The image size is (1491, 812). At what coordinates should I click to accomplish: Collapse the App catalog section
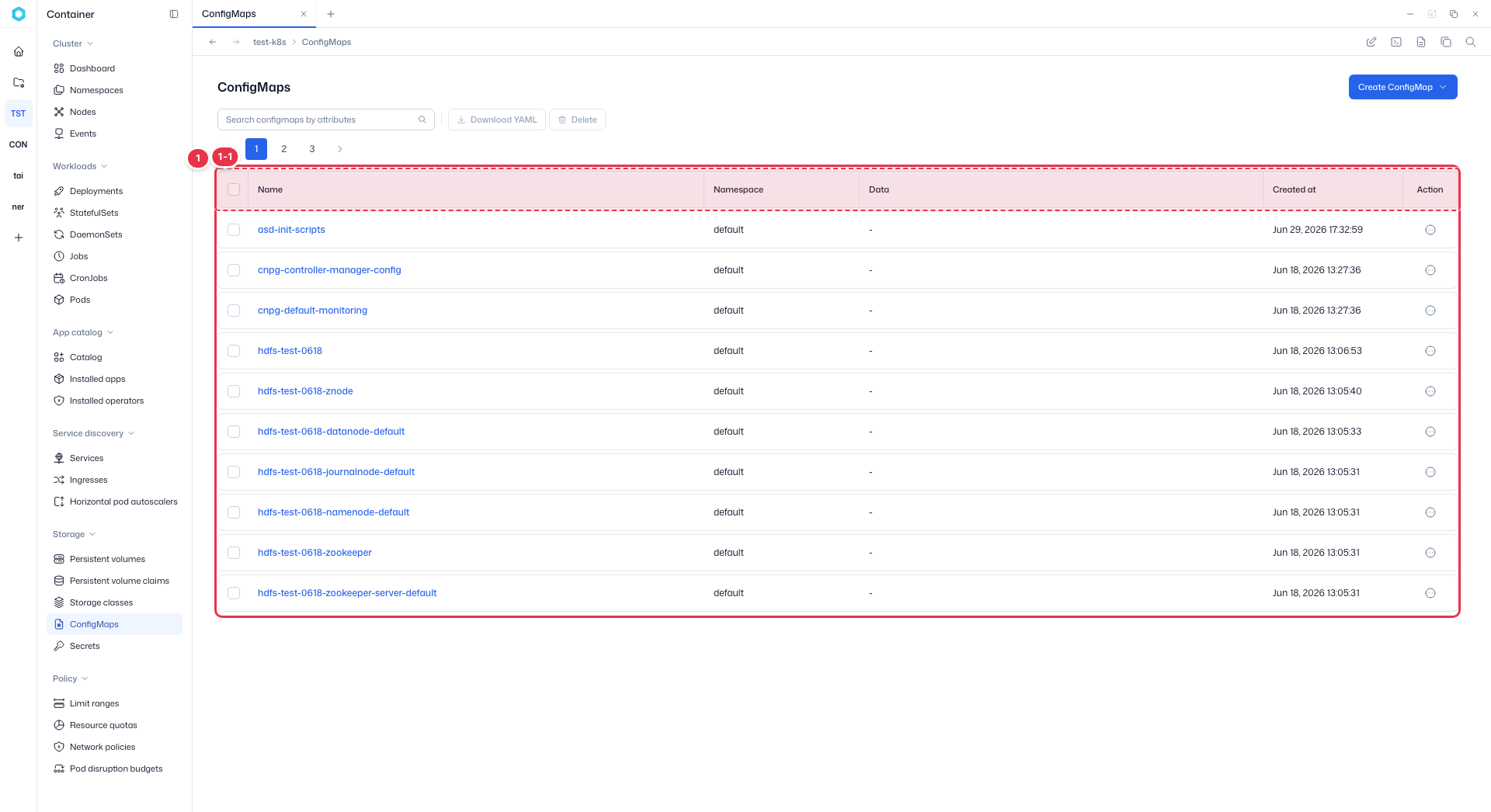pos(83,332)
